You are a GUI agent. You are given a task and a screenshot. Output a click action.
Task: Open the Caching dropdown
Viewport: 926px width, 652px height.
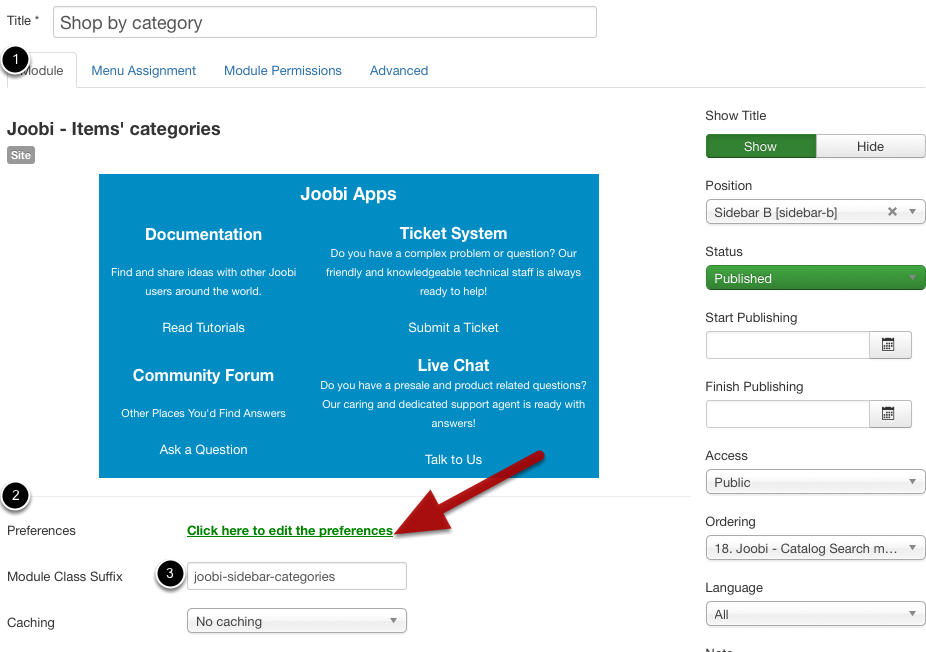coord(296,621)
